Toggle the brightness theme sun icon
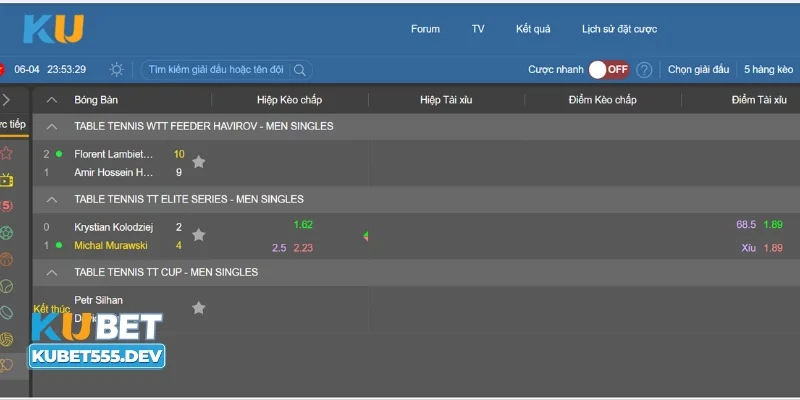 coord(117,70)
